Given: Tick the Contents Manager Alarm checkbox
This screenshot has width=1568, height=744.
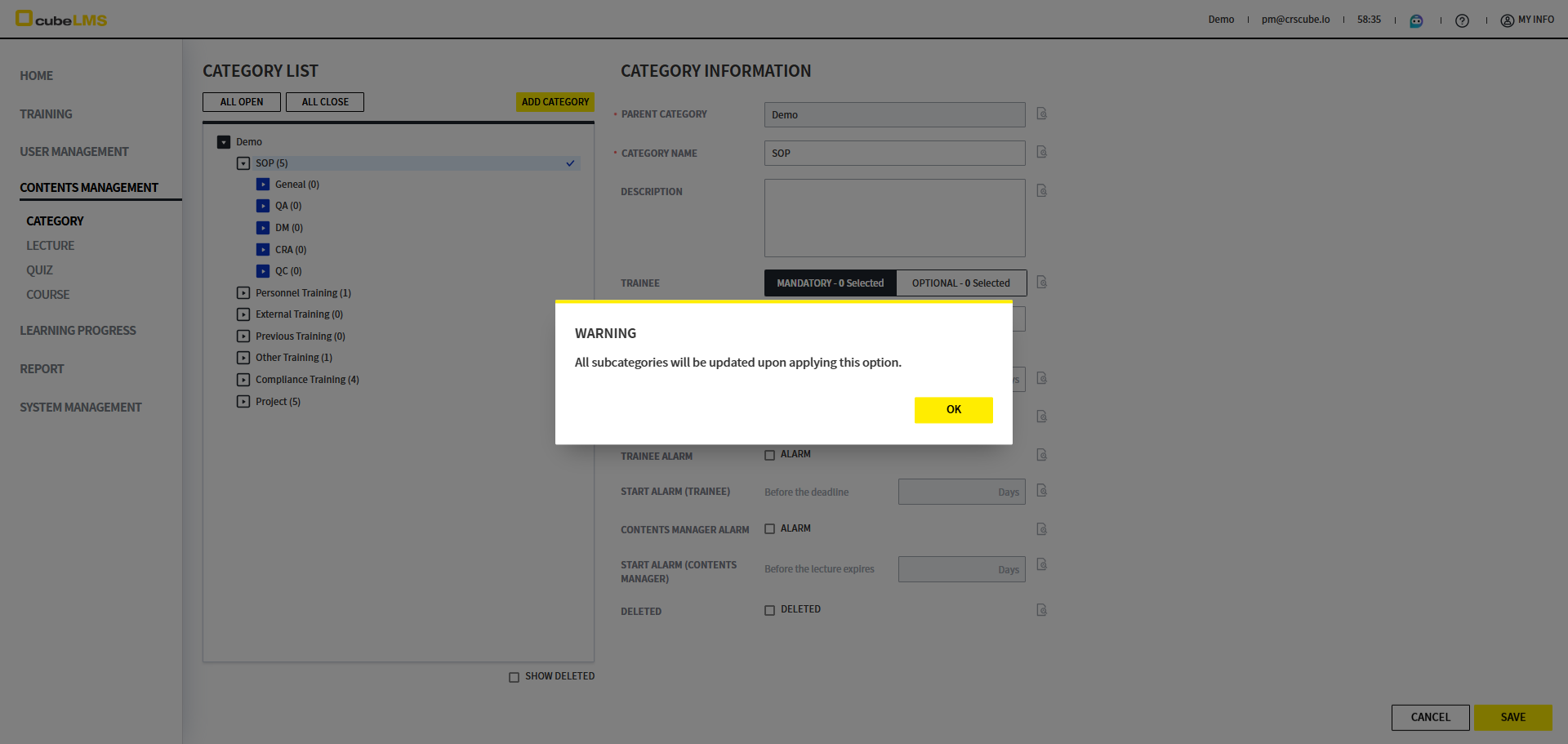Looking at the screenshot, I should click(769, 529).
